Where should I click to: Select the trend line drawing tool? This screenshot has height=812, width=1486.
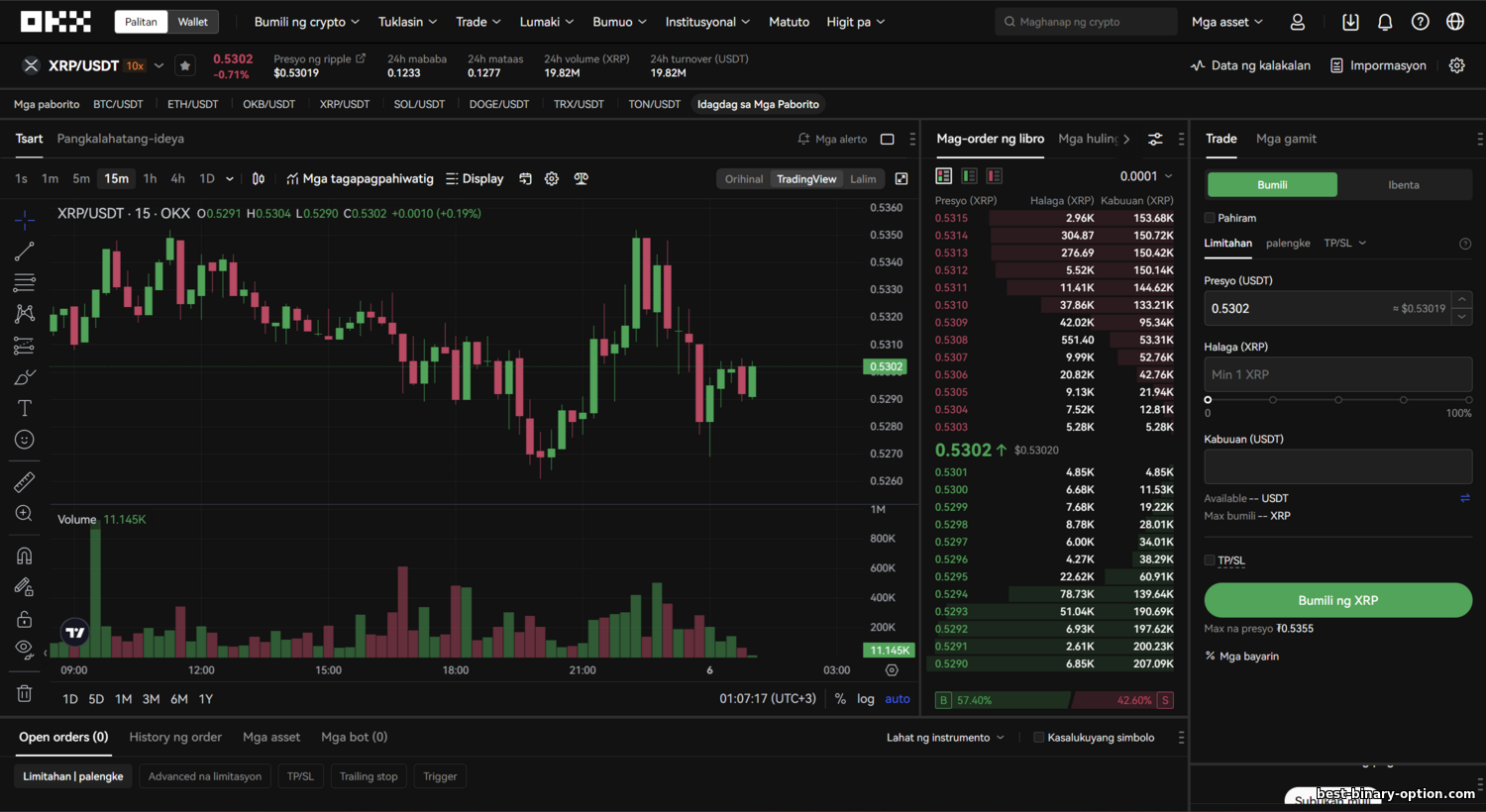(25, 252)
